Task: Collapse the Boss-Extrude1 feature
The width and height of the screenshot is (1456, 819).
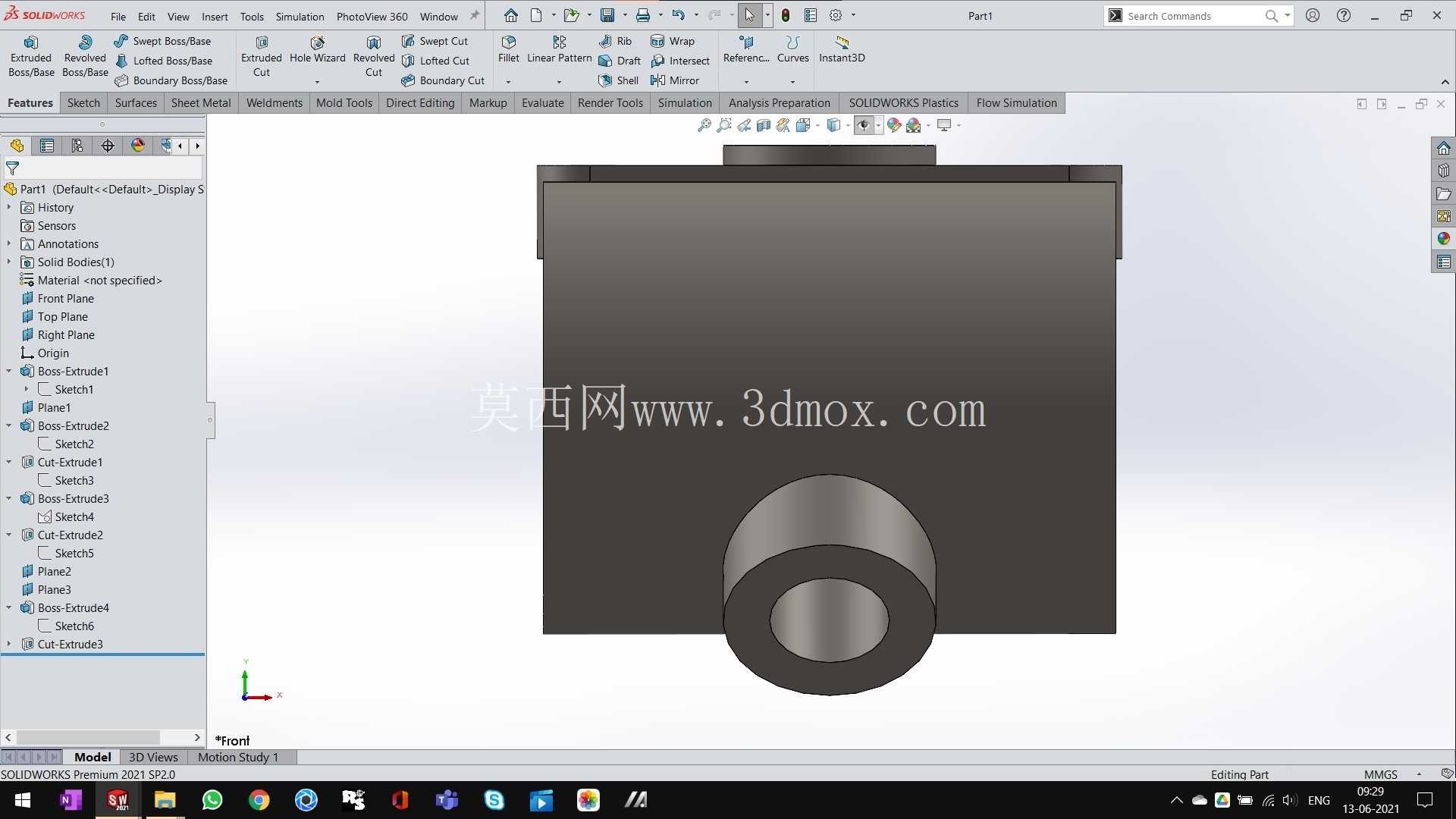Action: pos(9,371)
